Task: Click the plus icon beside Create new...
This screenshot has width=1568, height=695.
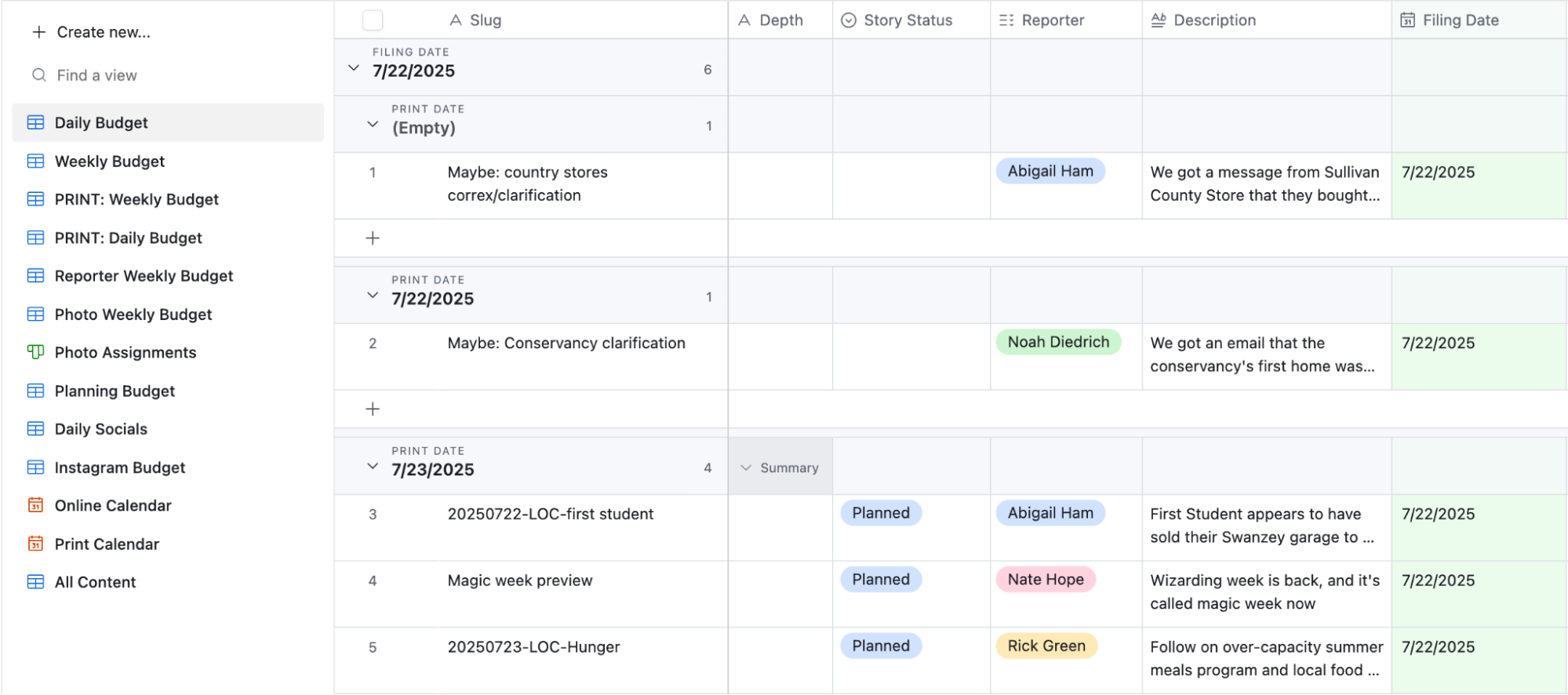Action: pyautogui.click(x=38, y=32)
